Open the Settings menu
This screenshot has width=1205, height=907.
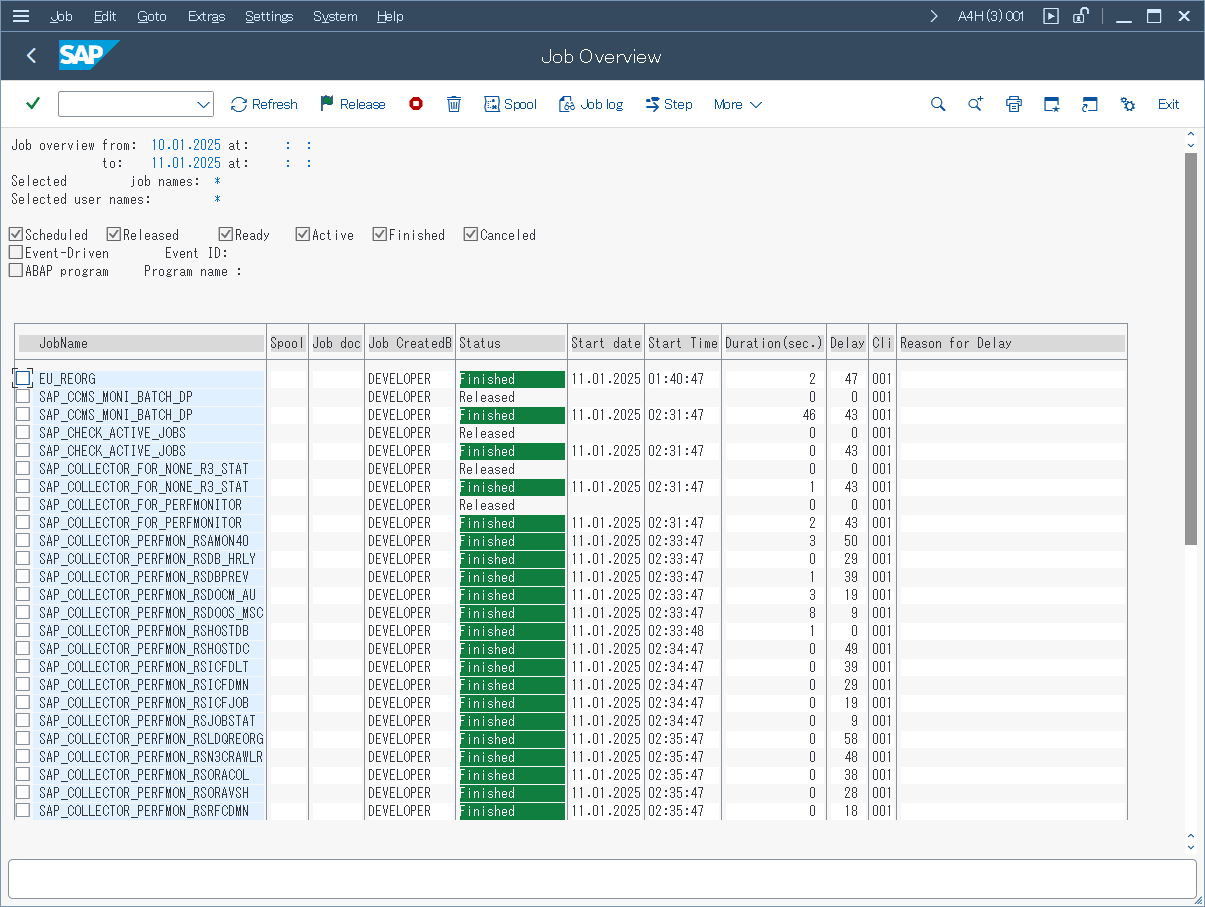point(269,16)
